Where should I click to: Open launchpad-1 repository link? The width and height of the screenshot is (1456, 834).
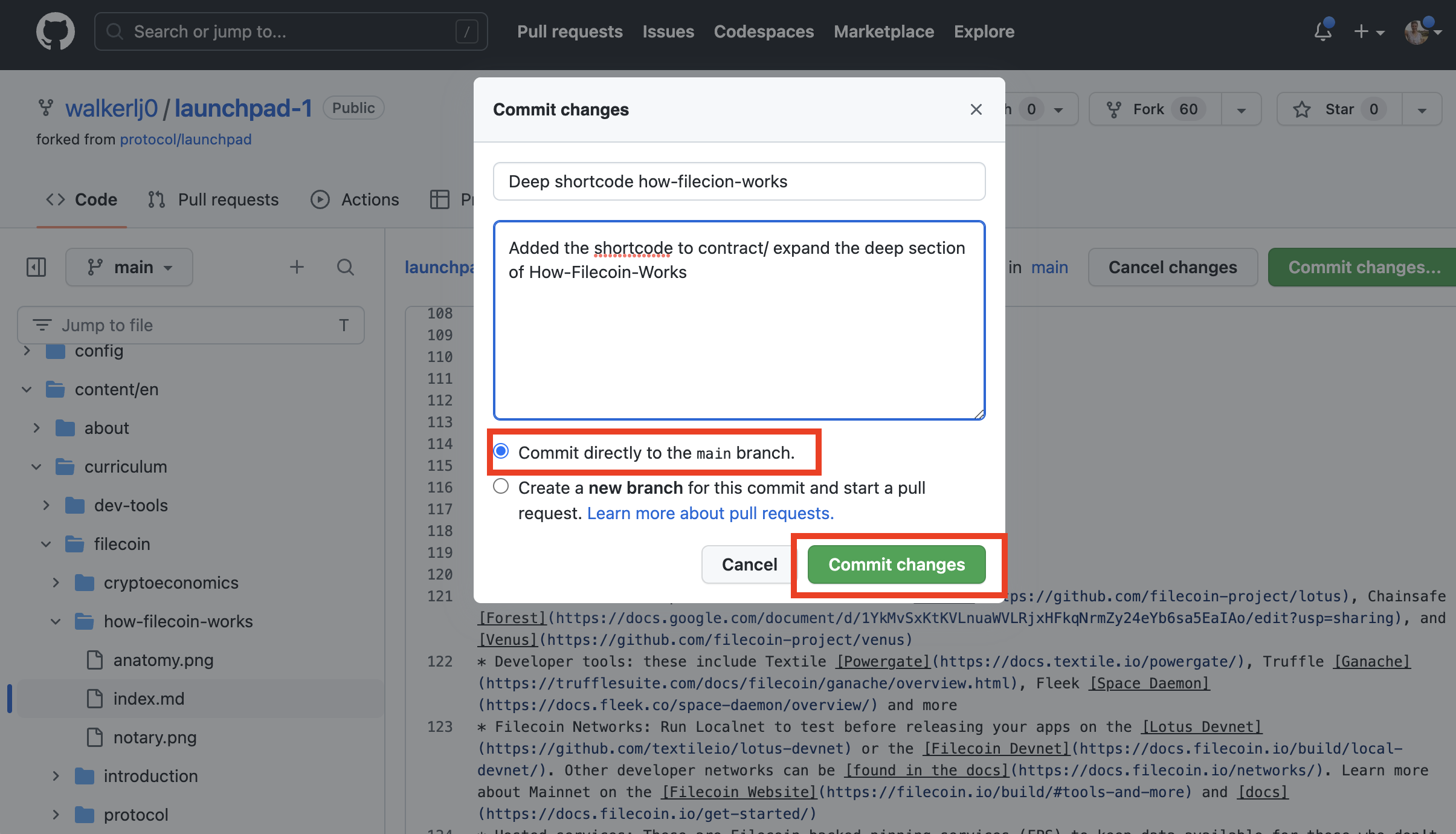point(243,109)
